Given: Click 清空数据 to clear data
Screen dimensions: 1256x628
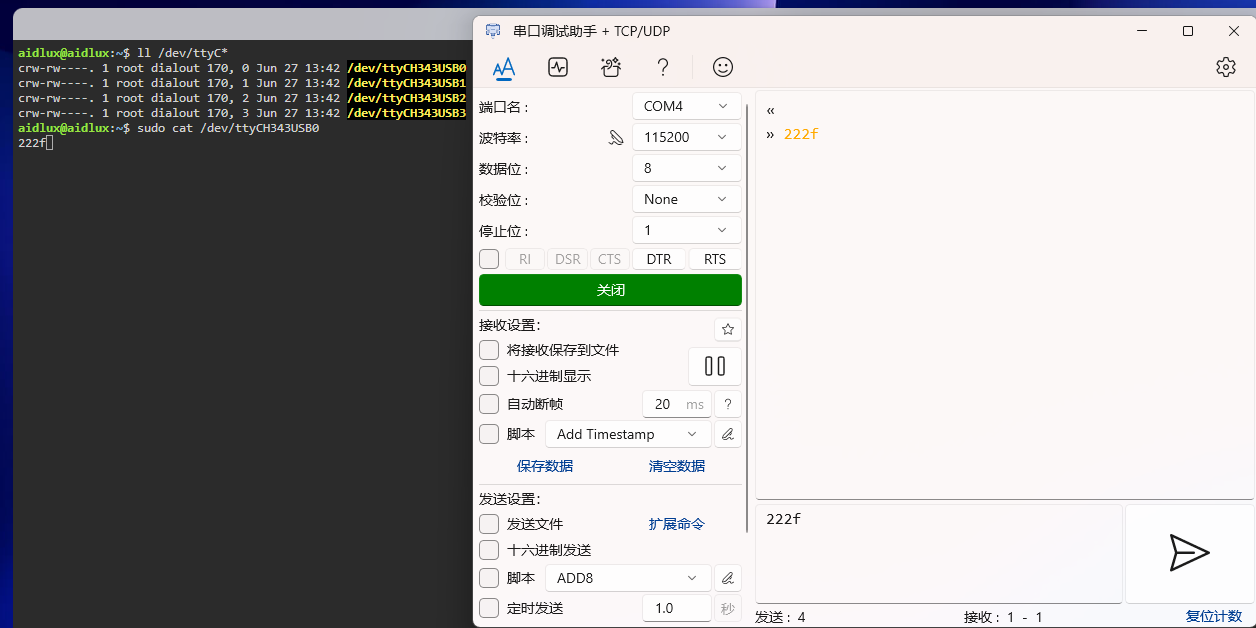Looking at the screenshot, I should (676, 466).
